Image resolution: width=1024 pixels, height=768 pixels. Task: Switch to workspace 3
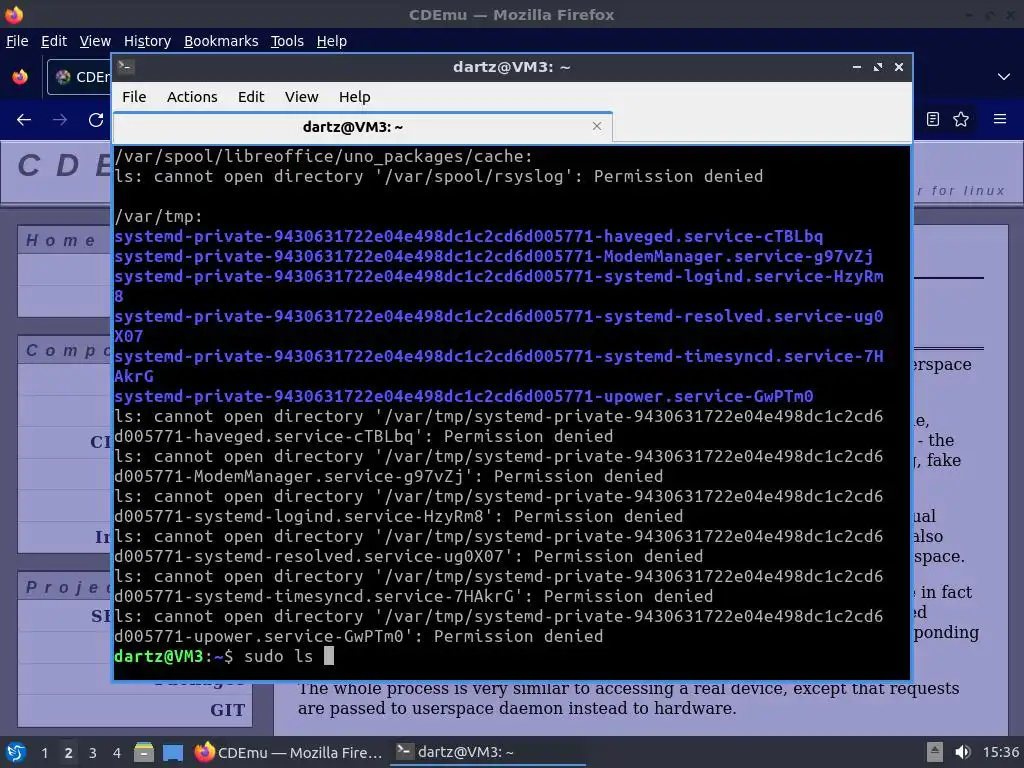click(x=93, y=753)
